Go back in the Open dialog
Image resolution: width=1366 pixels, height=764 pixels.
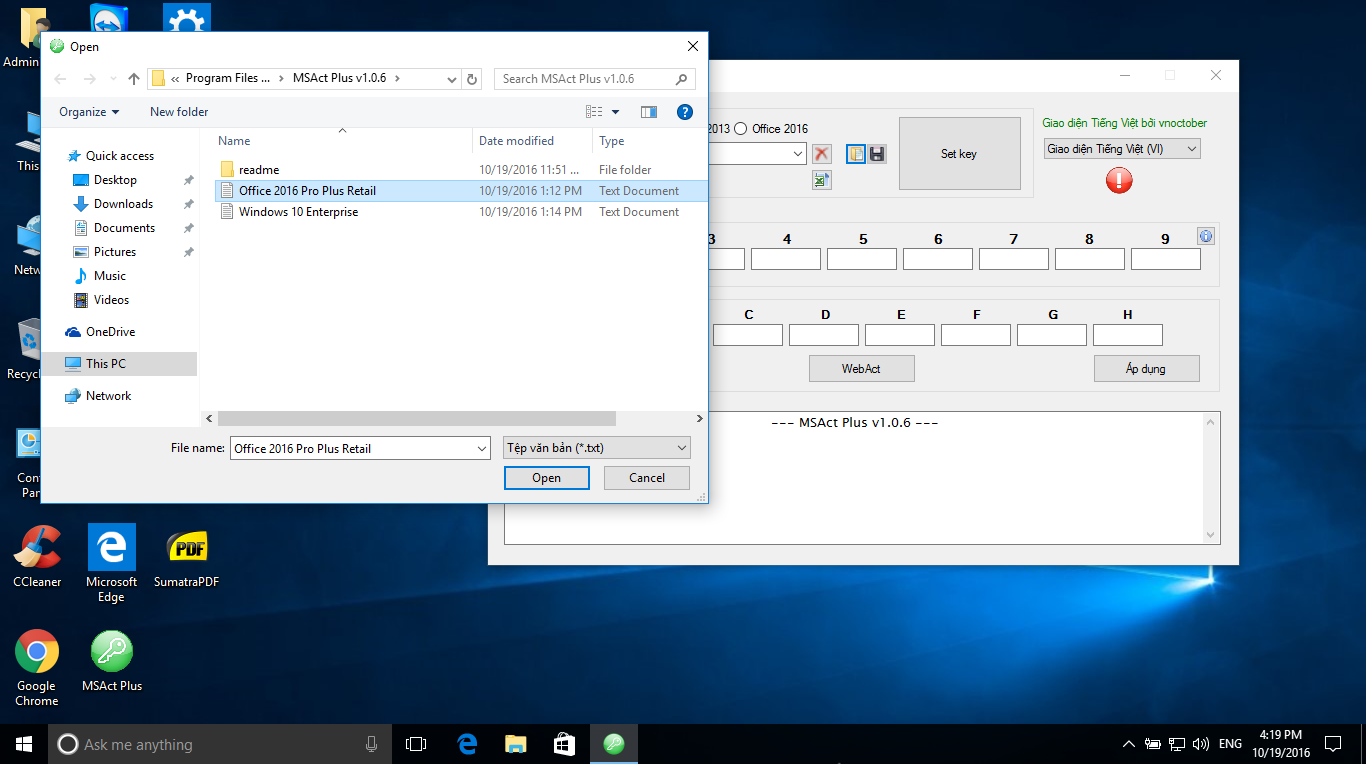tap(60, 79)
